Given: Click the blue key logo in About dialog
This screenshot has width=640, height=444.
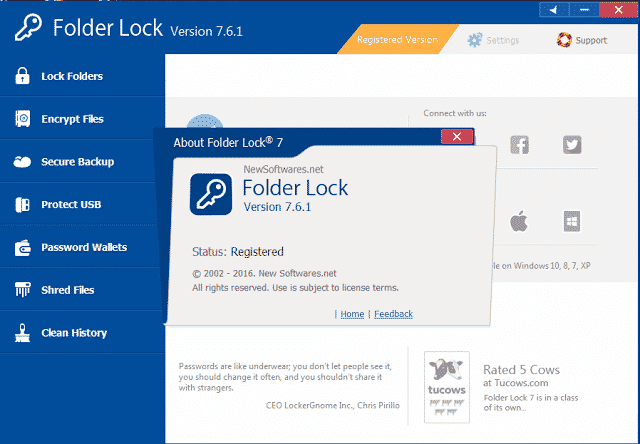Looking at the screenshot, I should pyautogui.click(x=211, y=191).
